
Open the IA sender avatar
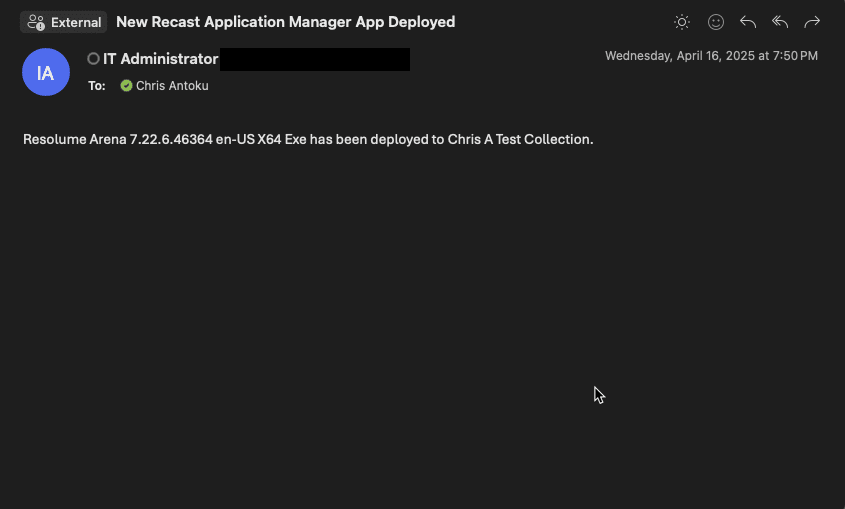click(x=45, y=73)
